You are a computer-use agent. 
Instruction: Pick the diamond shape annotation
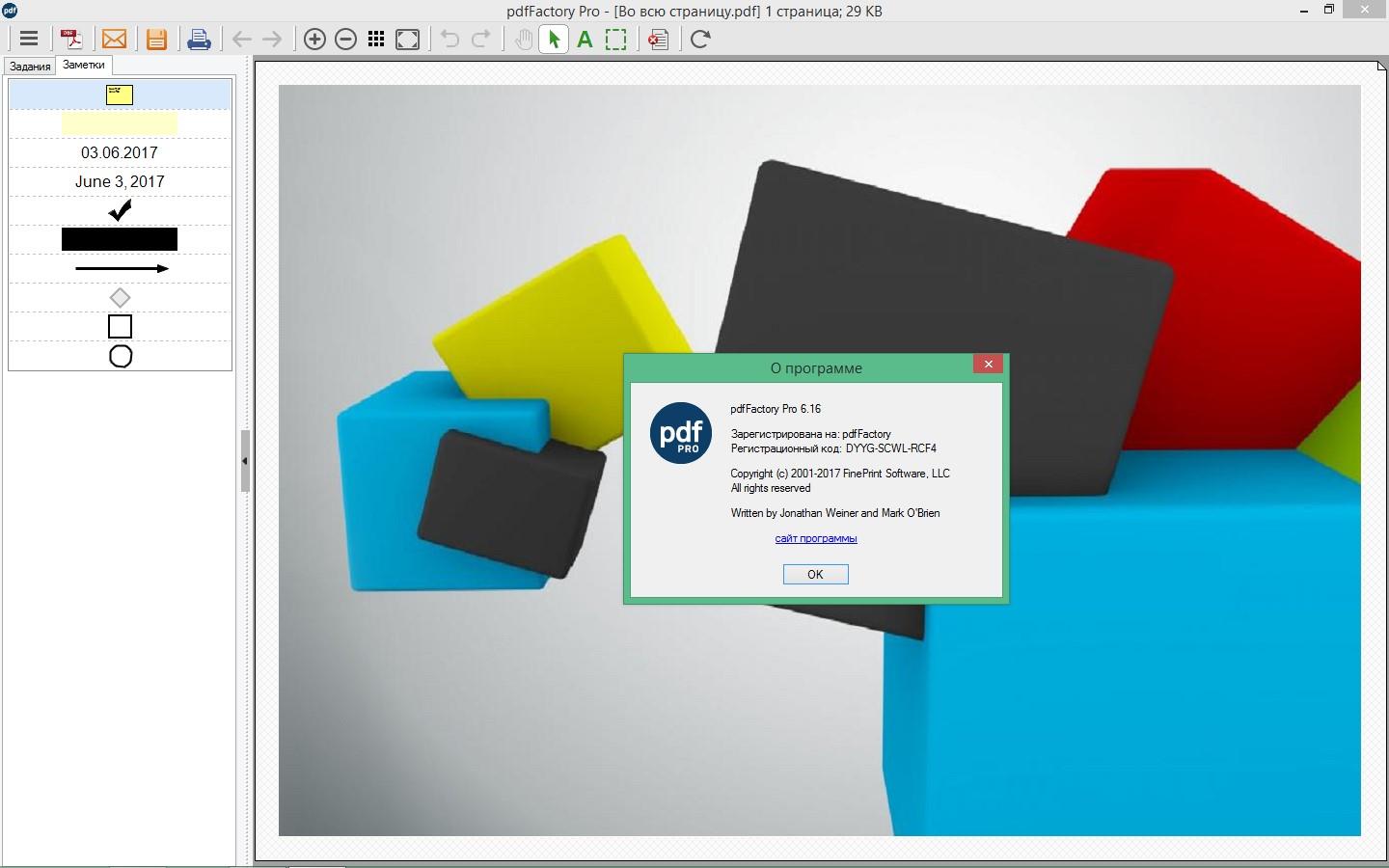point(120,297)
